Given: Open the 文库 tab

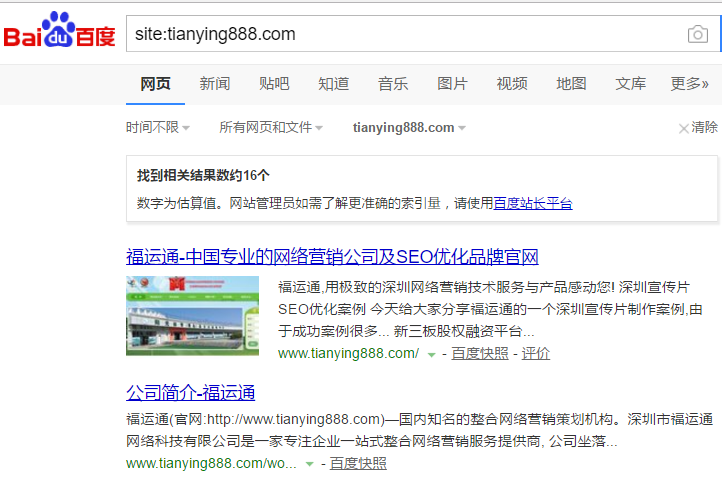Looking at the screenshot, I should pyautogui.click(x=630, y=84).
